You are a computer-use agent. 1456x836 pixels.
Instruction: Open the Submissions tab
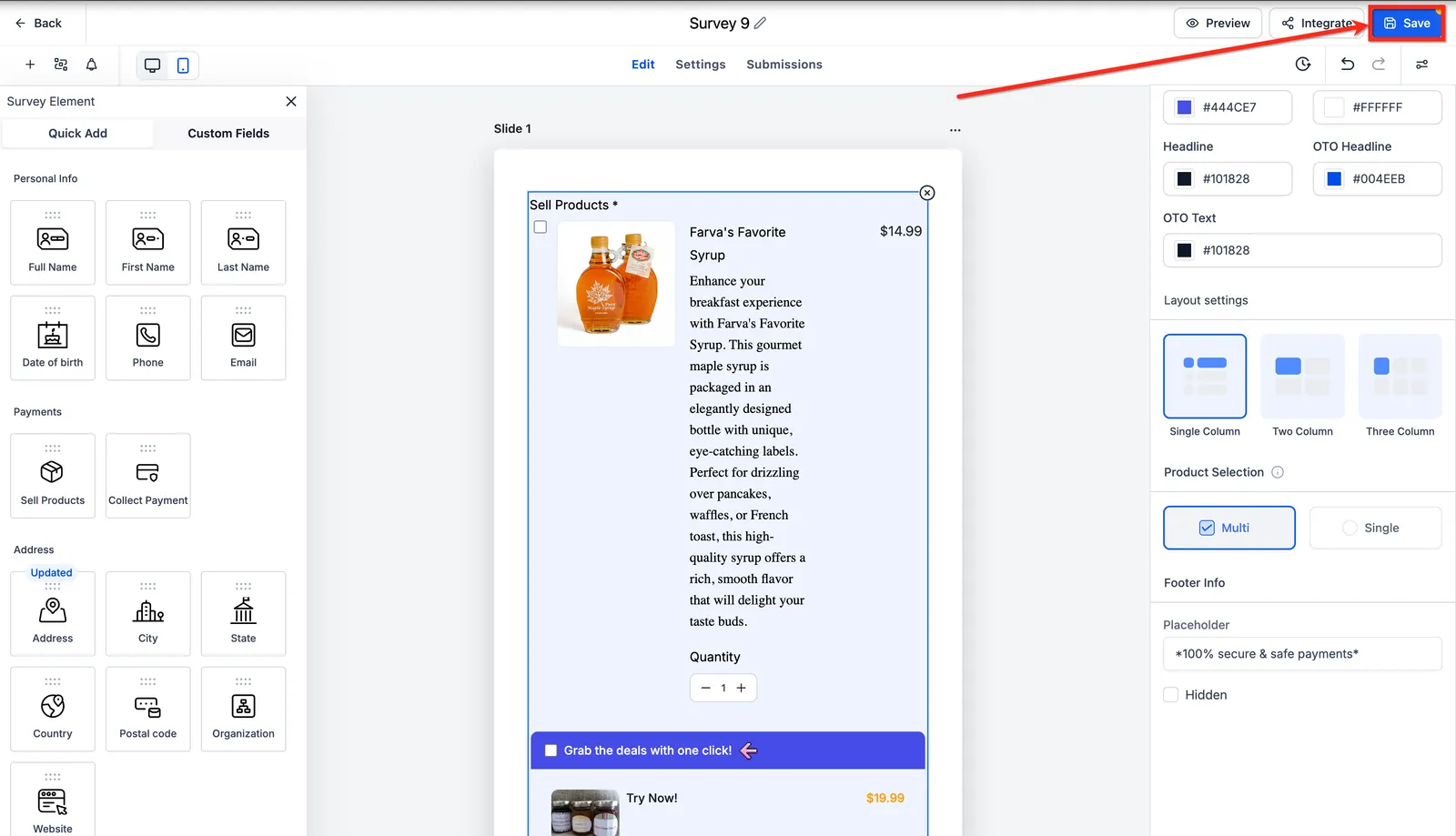click(x=784, y=65)
